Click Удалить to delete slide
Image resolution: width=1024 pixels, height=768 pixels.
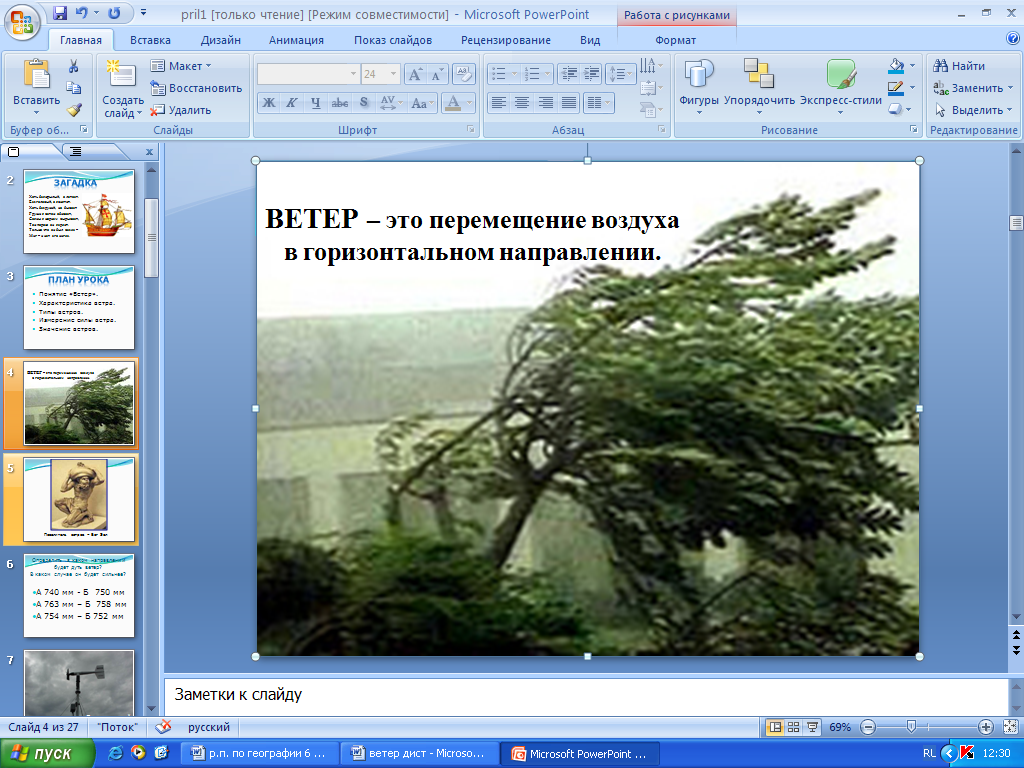pos(181,110)
